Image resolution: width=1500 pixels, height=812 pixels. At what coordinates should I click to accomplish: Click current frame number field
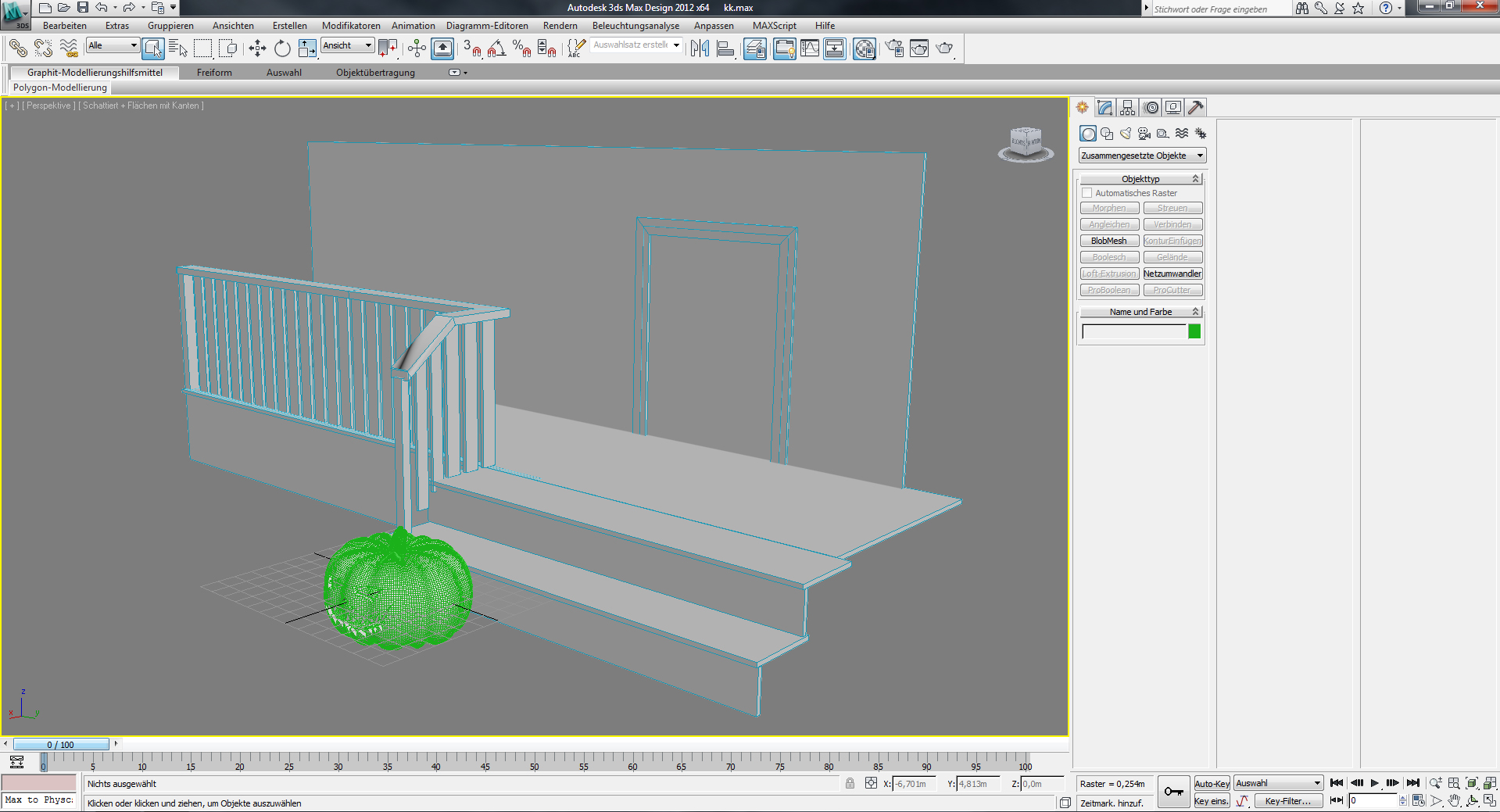[x=1373, y=801]
